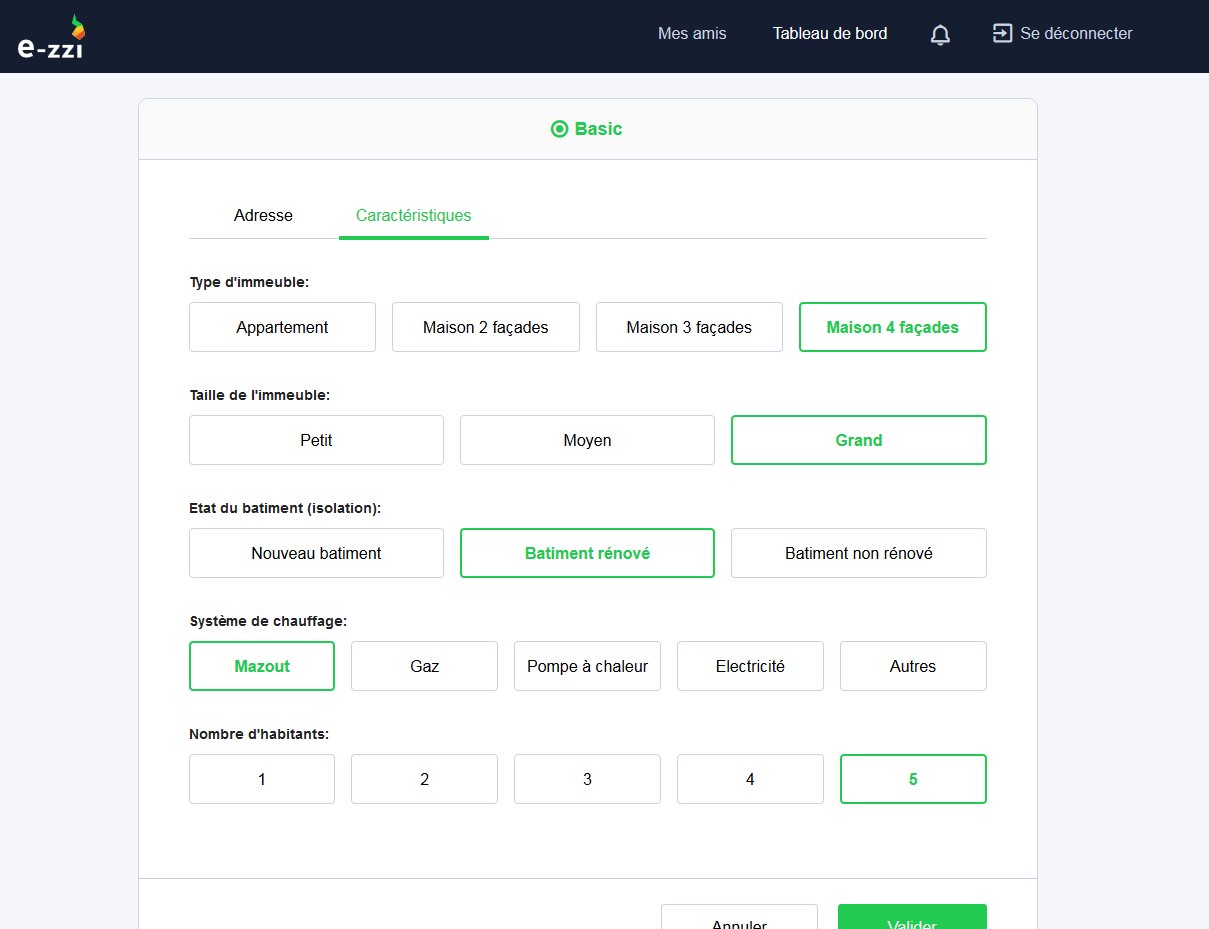Select Moyen building size
The height and width of the screenshot is (929, 1209).
coord(587,440)
